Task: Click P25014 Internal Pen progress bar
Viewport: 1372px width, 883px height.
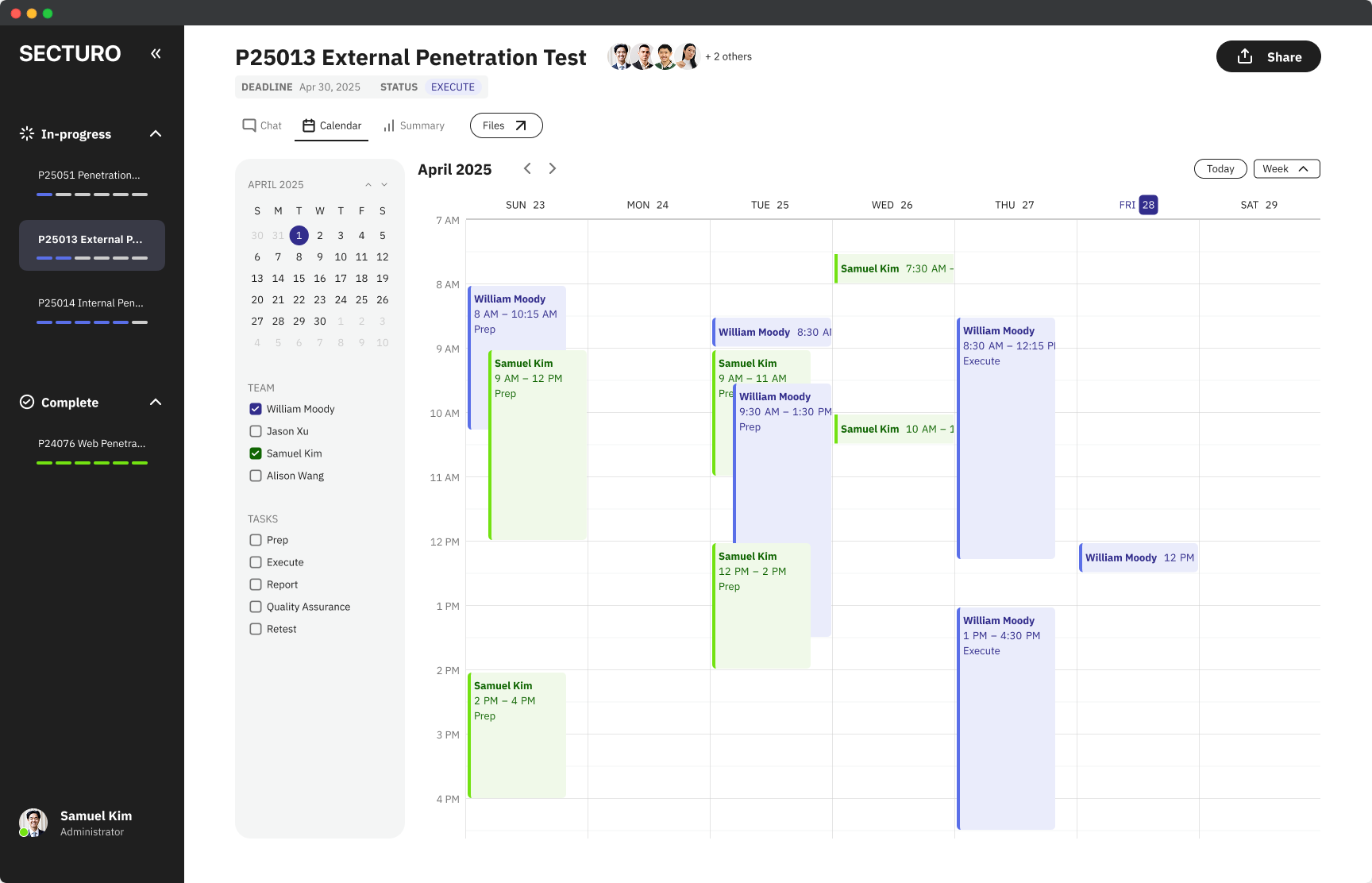Action: click(x=92, y=322)
